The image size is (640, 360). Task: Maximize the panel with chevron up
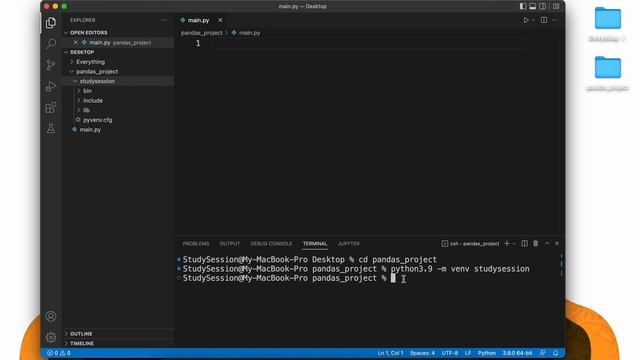point(547,244)
